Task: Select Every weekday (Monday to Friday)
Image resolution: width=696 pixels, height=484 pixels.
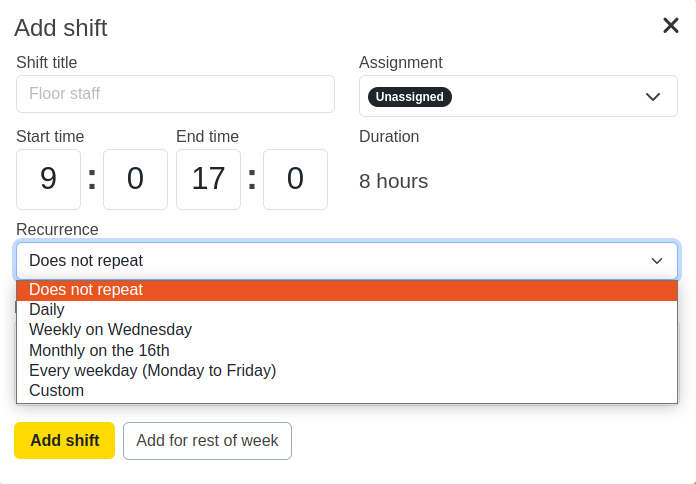Action: coord(152,370)
